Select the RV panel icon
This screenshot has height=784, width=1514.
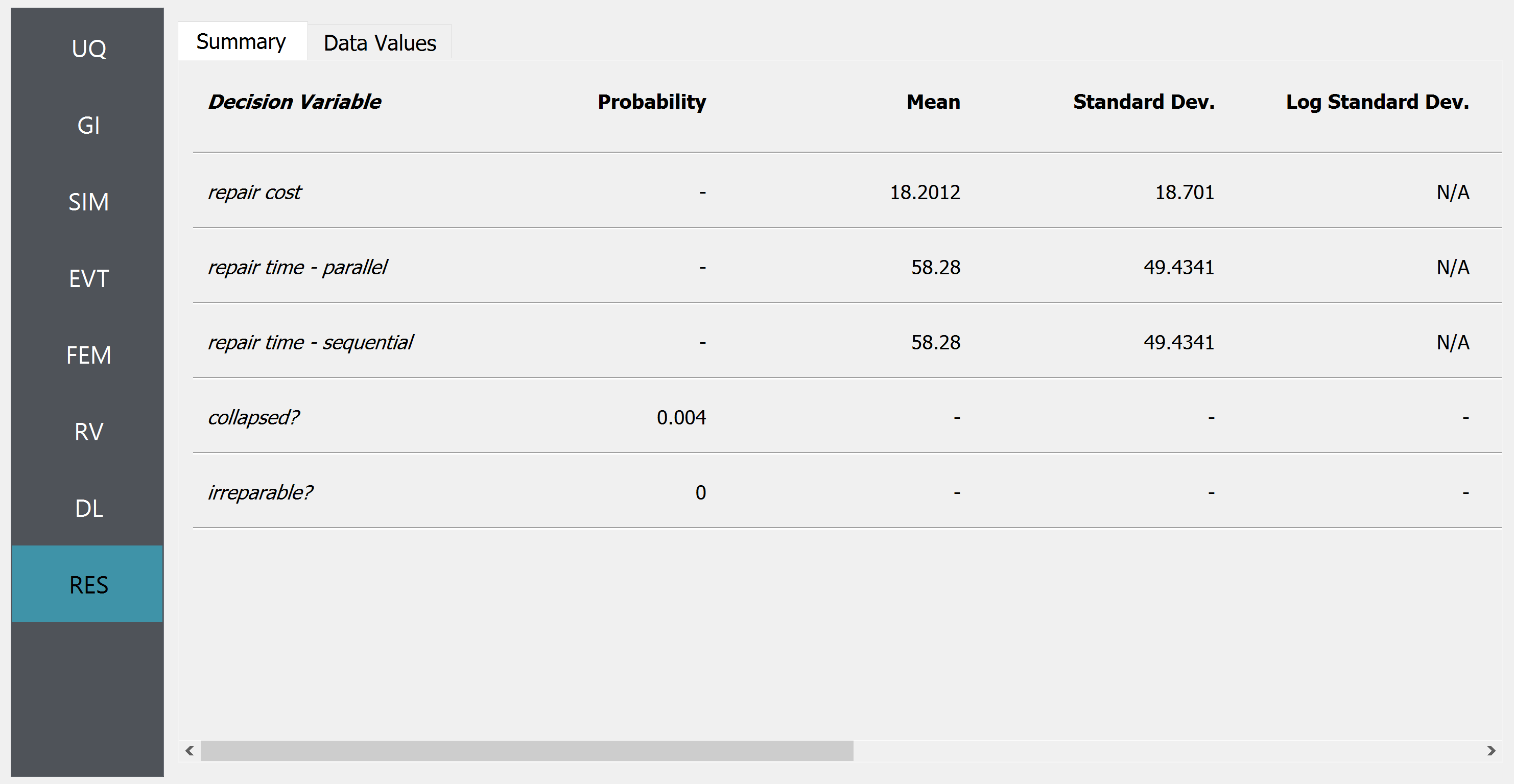click(89, 430)
